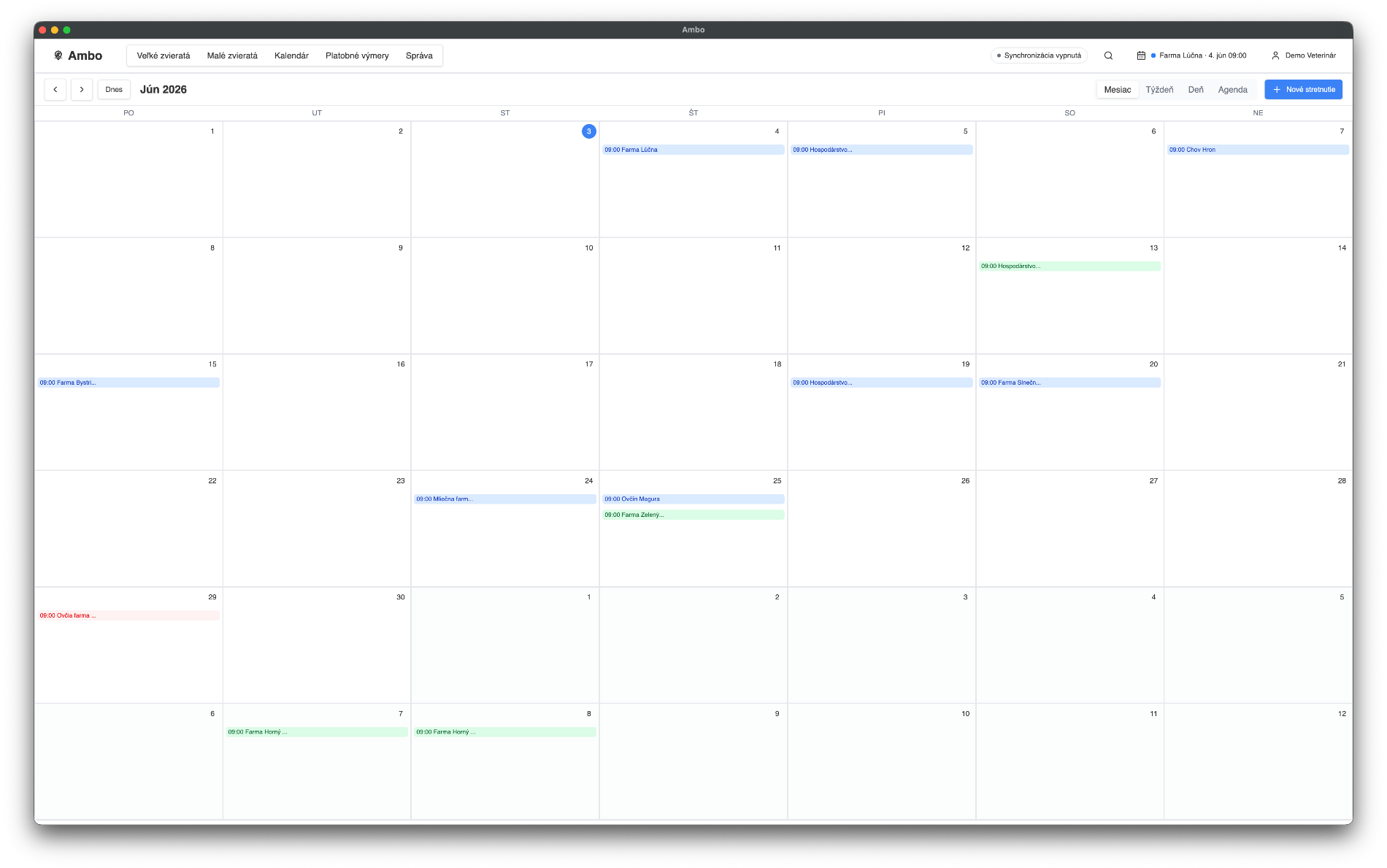The height and width of the screenshot is (868, 1387).
Task: Click the Dnes button
Action: tap(114, 89)
